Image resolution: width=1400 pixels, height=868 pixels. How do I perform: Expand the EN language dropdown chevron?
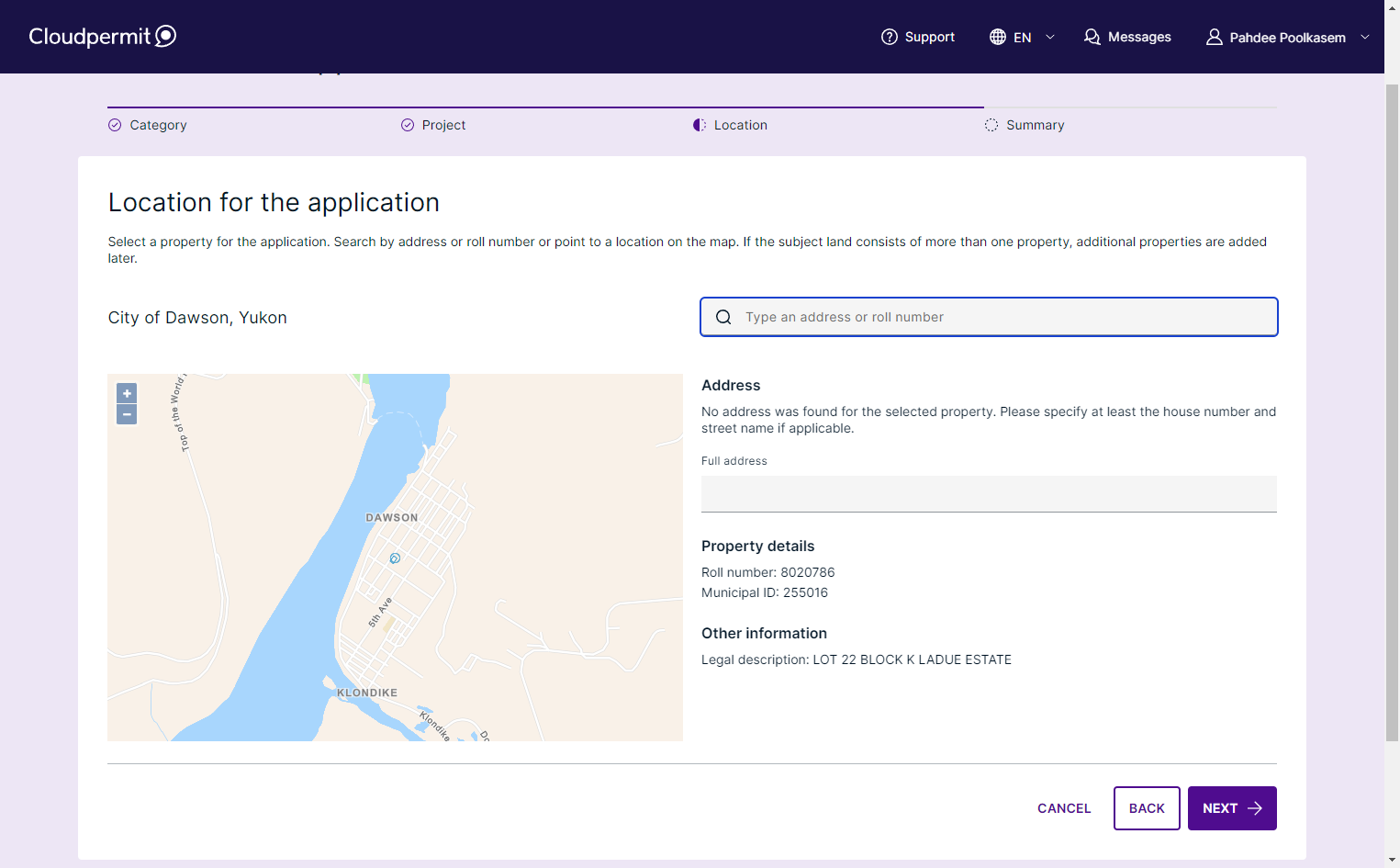click(1050, 37)
